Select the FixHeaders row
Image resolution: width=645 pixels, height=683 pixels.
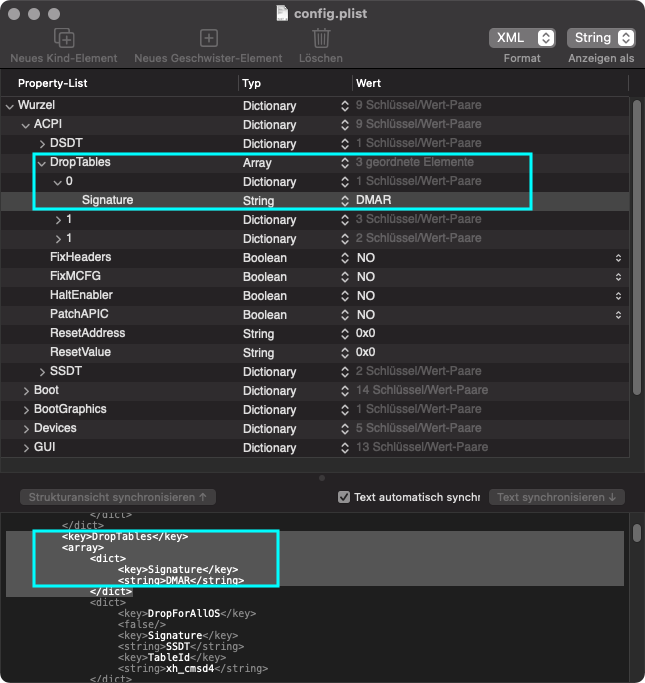click(314, 257)
